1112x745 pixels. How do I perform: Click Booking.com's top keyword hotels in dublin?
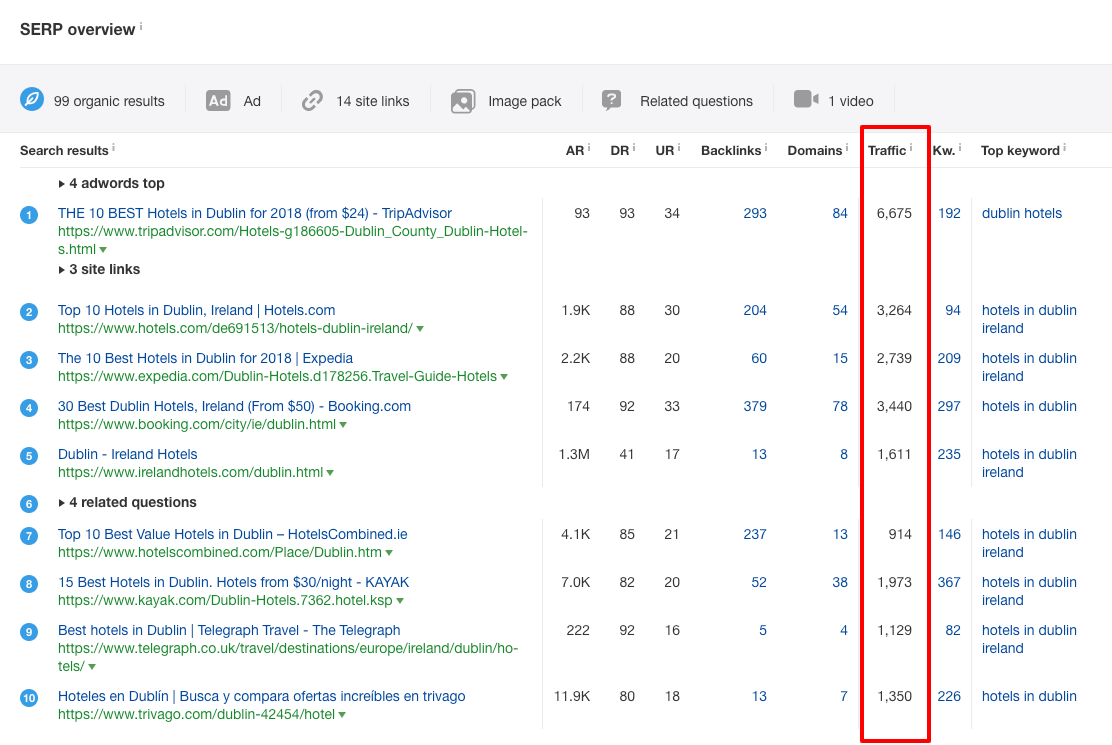[x=1029, y=406]
